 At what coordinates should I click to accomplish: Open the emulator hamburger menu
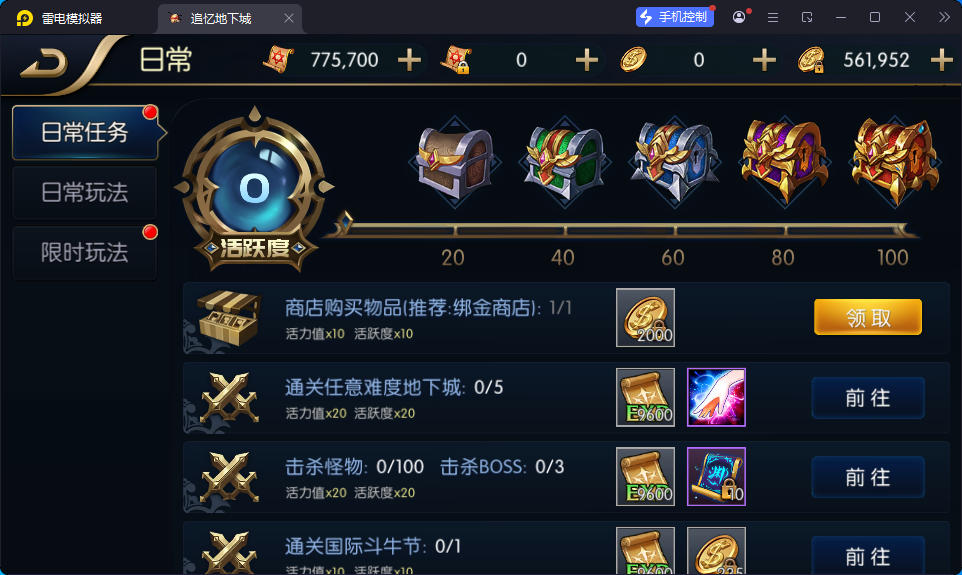coord(773,18)
